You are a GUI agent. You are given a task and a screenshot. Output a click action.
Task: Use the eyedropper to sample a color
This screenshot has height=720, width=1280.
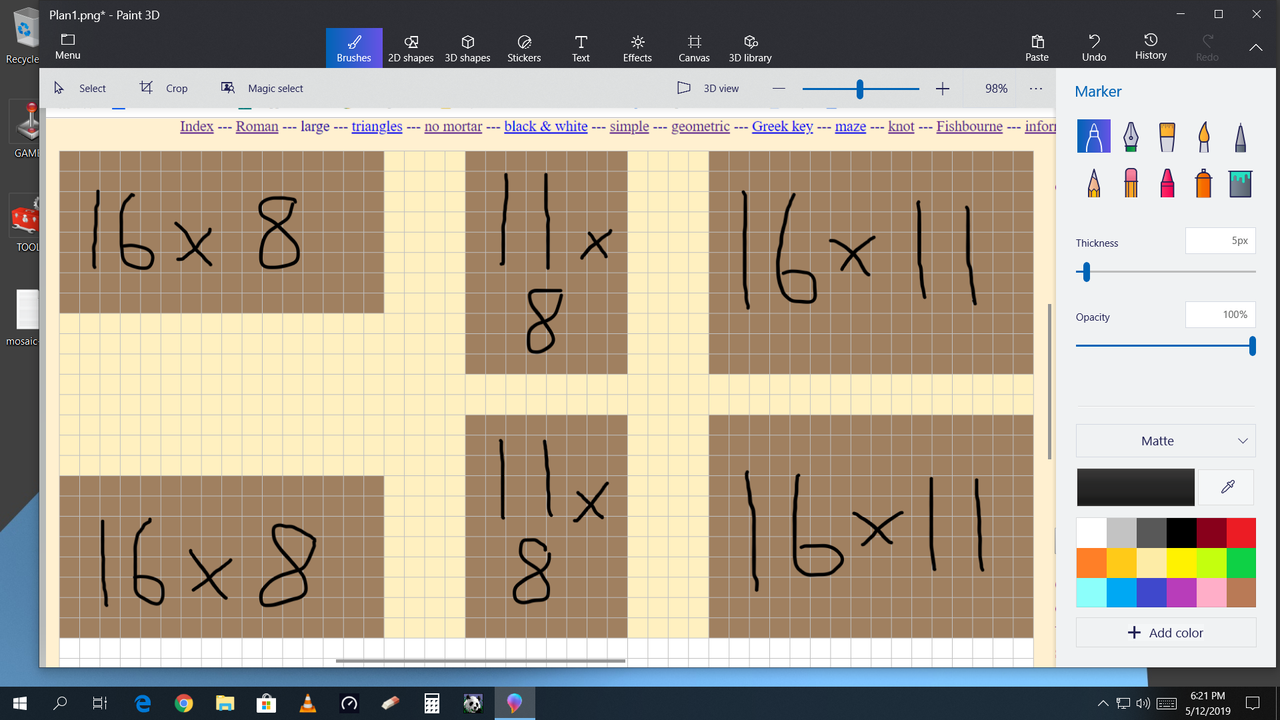click(1225, 487)
